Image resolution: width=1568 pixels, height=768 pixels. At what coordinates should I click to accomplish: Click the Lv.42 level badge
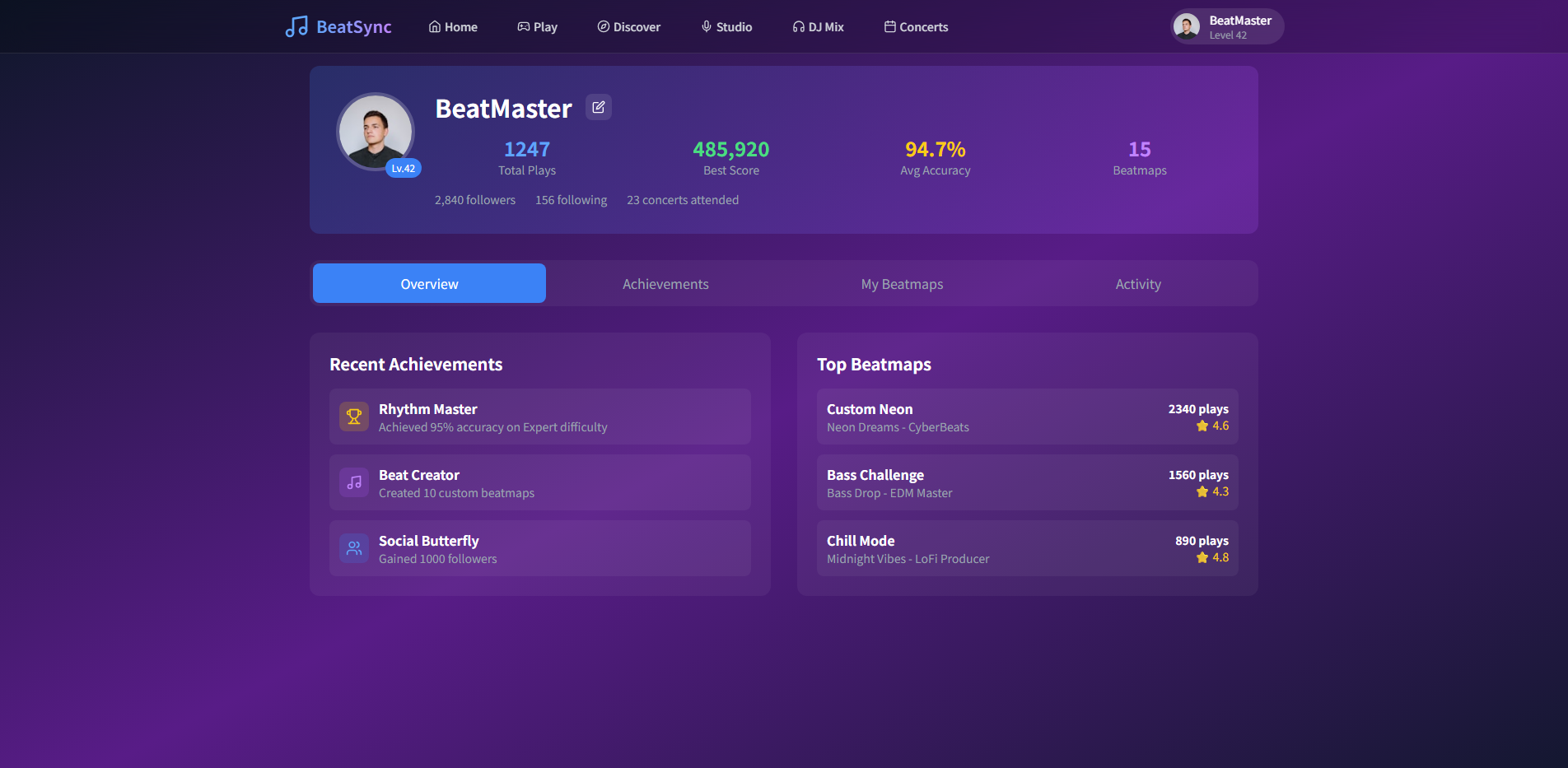[x=404, y=168]
